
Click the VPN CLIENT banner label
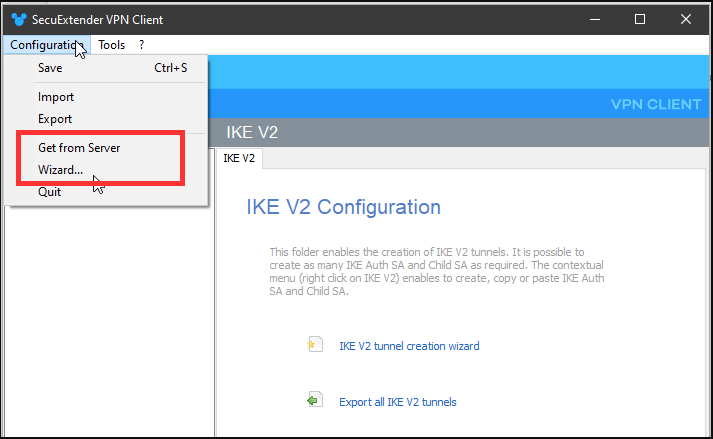point(655,104)
